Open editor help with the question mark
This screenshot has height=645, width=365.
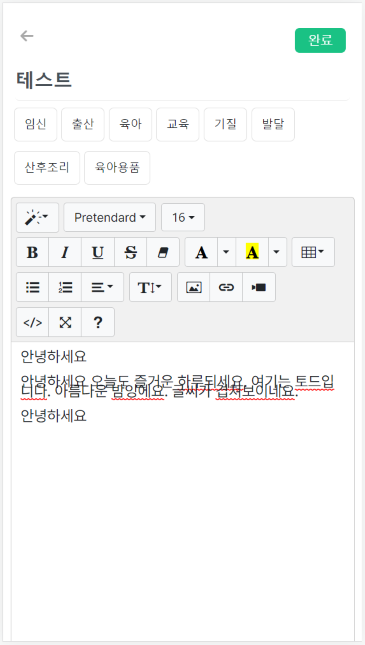[x=98, y=322]
